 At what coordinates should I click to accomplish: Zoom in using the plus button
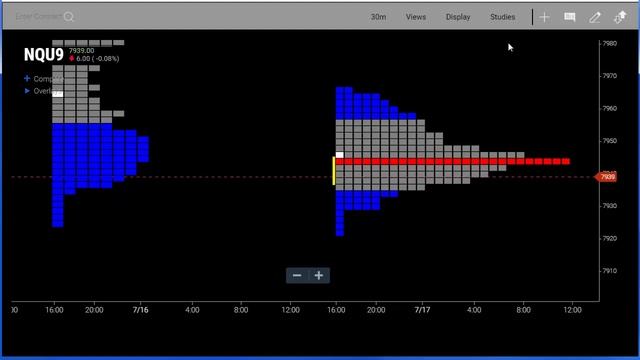(319, 276)
